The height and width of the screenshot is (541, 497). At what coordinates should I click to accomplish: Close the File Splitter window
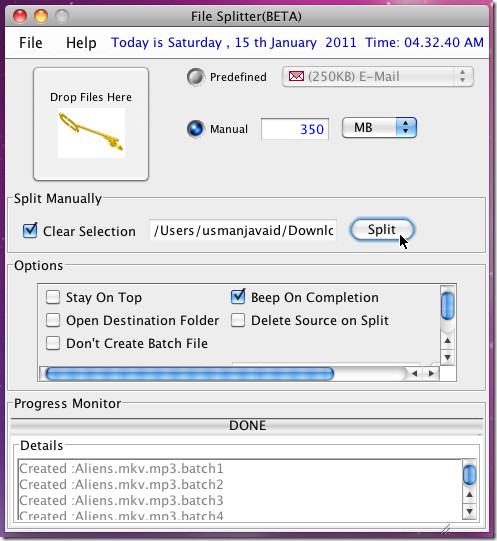[20, 16]
